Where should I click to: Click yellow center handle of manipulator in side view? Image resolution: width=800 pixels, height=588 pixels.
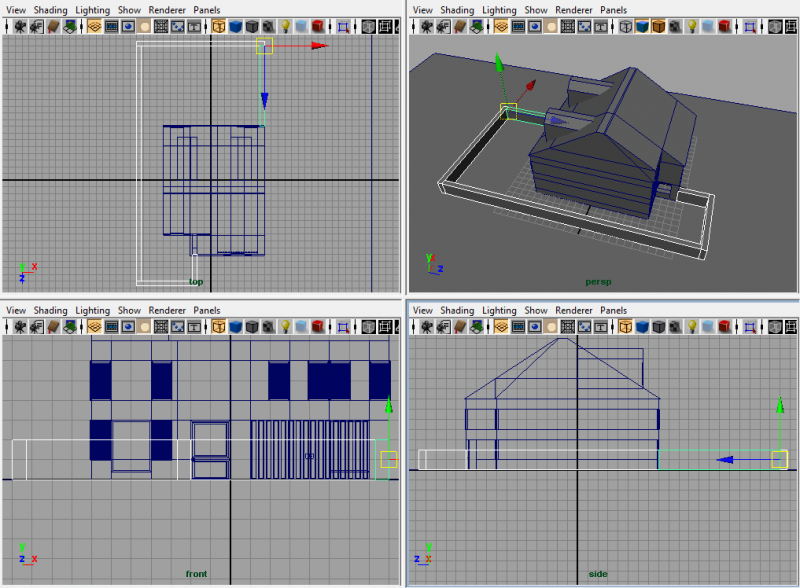[779, 459]
